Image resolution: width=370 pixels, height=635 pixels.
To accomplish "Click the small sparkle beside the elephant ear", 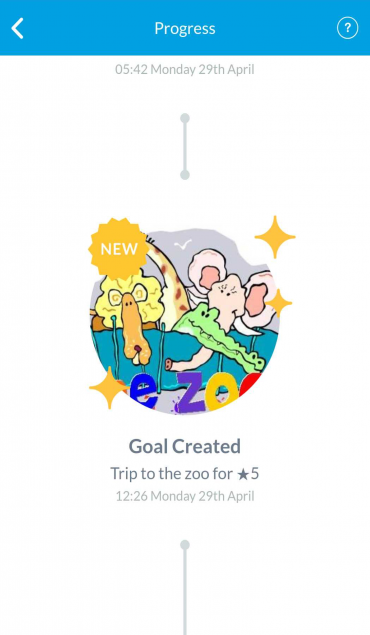I will click(279, 303).
